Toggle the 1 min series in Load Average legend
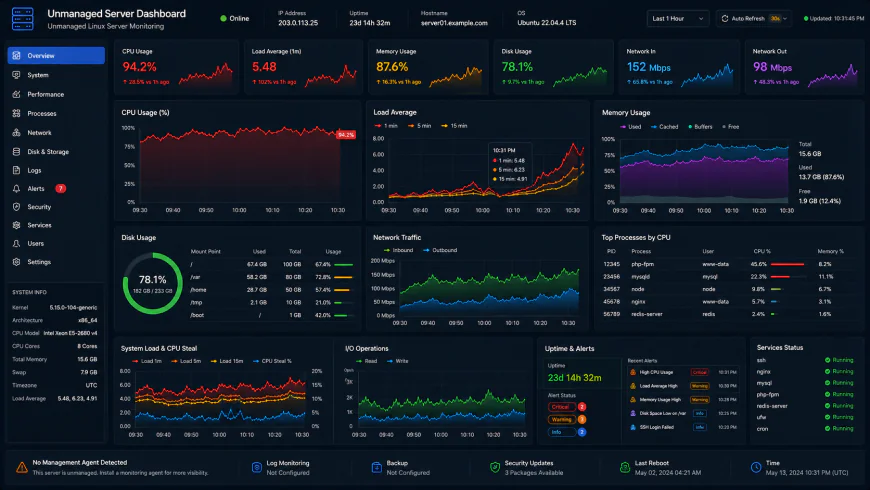Viewport: 870px width, 490px height. [386, 126]
